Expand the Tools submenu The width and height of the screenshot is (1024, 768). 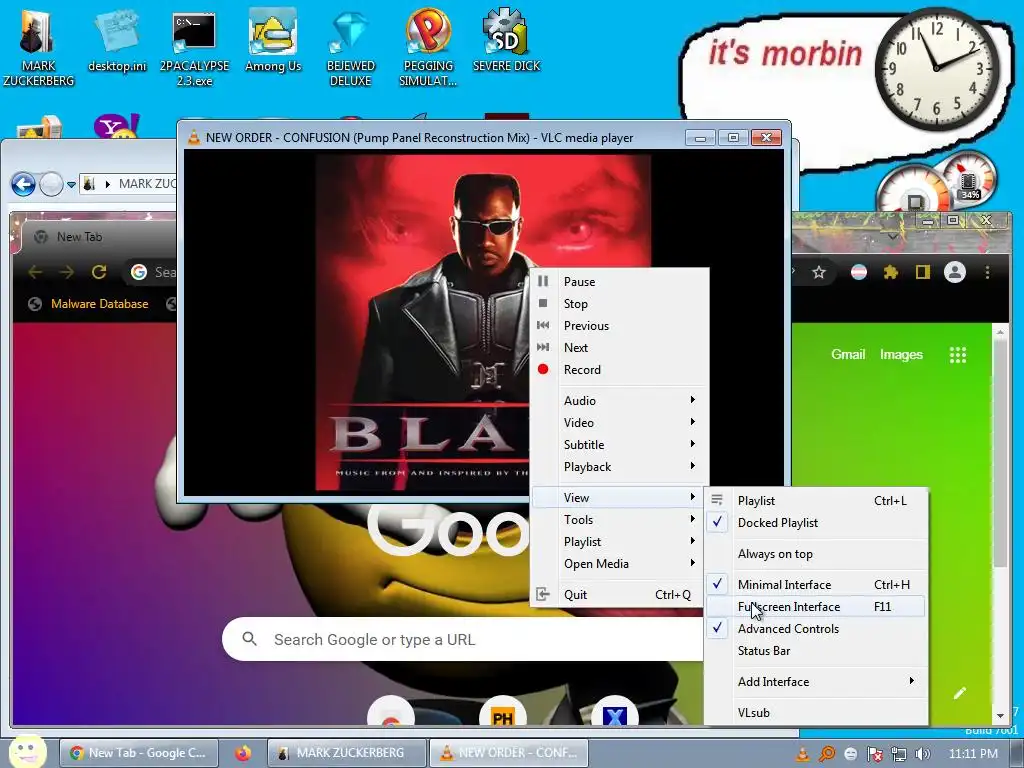618,520
